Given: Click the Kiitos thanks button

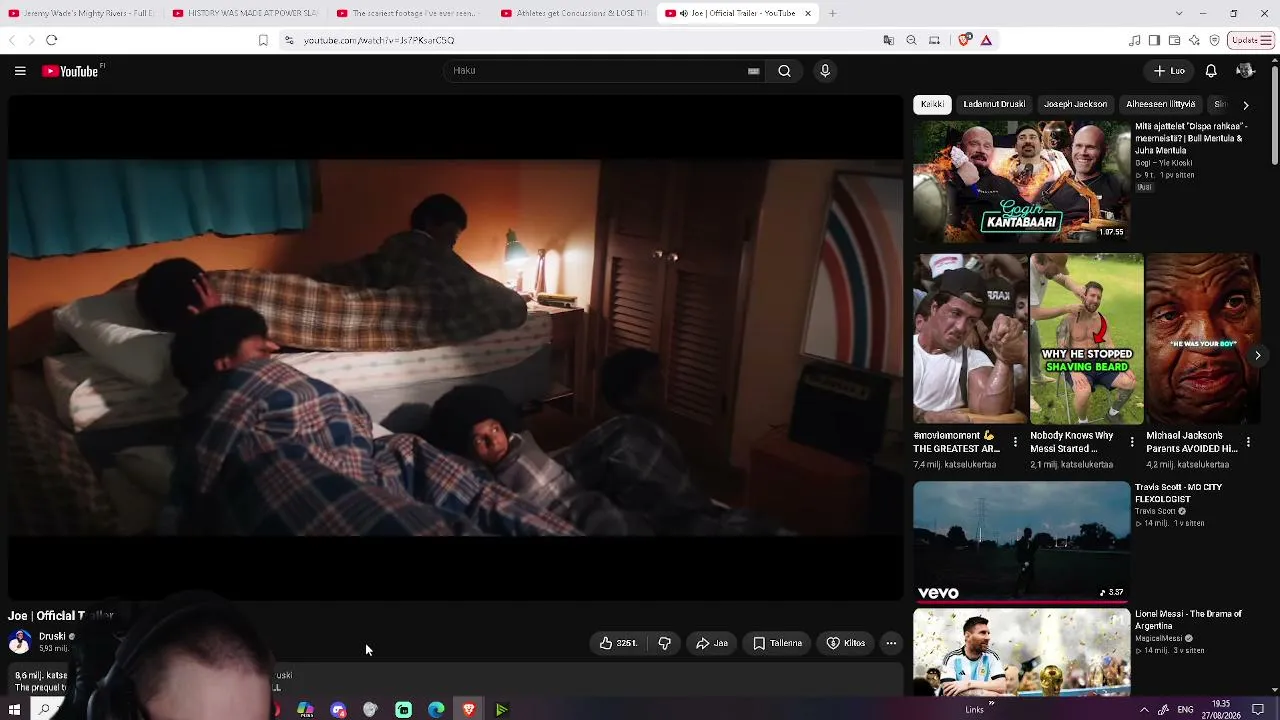Looking at the screenshot, I should 846,643.
